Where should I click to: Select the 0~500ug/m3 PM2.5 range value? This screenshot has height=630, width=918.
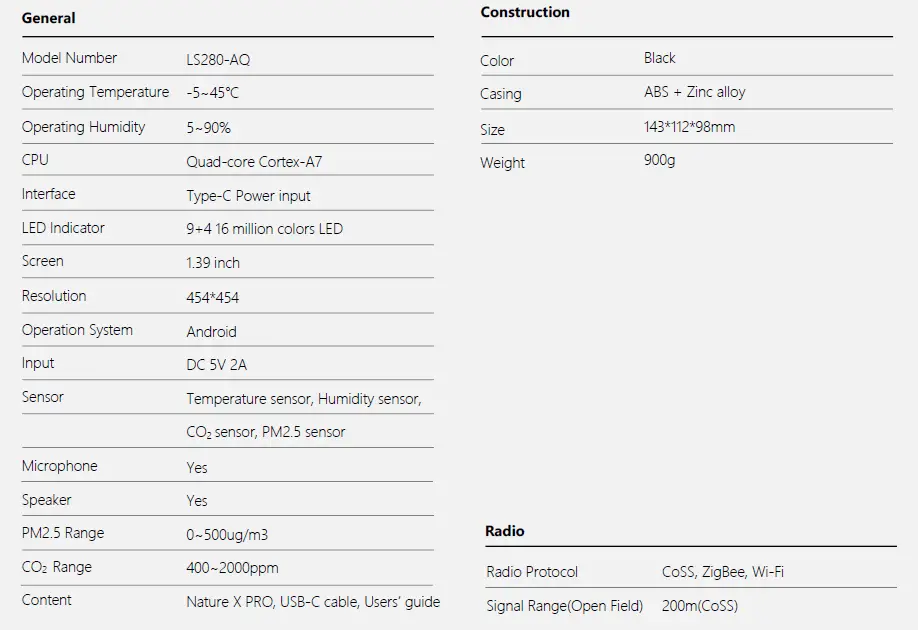click(x=227, y=535)
